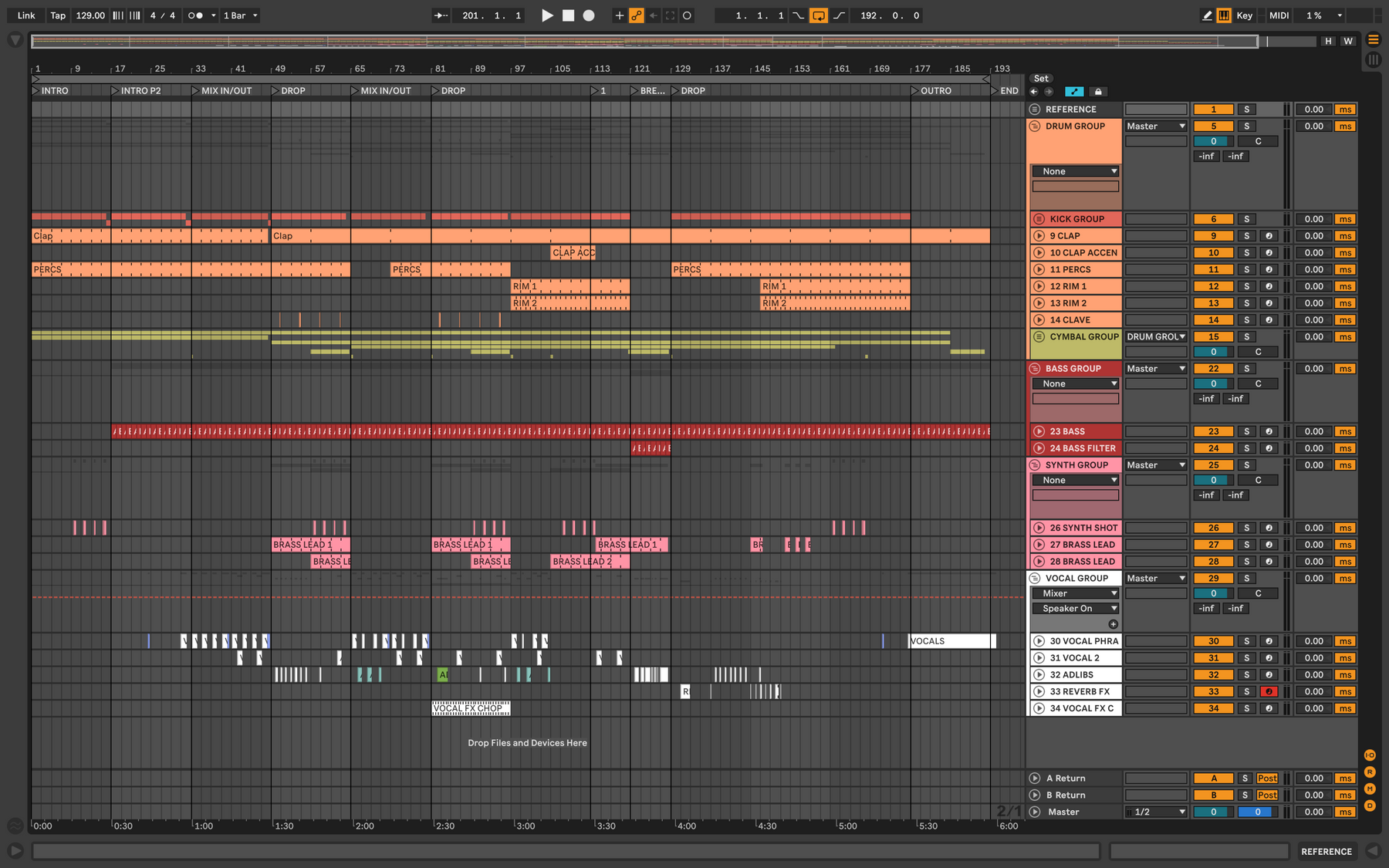Open quantization menu showing 1 Bar

pyautogui.click(x=240, y=15)
